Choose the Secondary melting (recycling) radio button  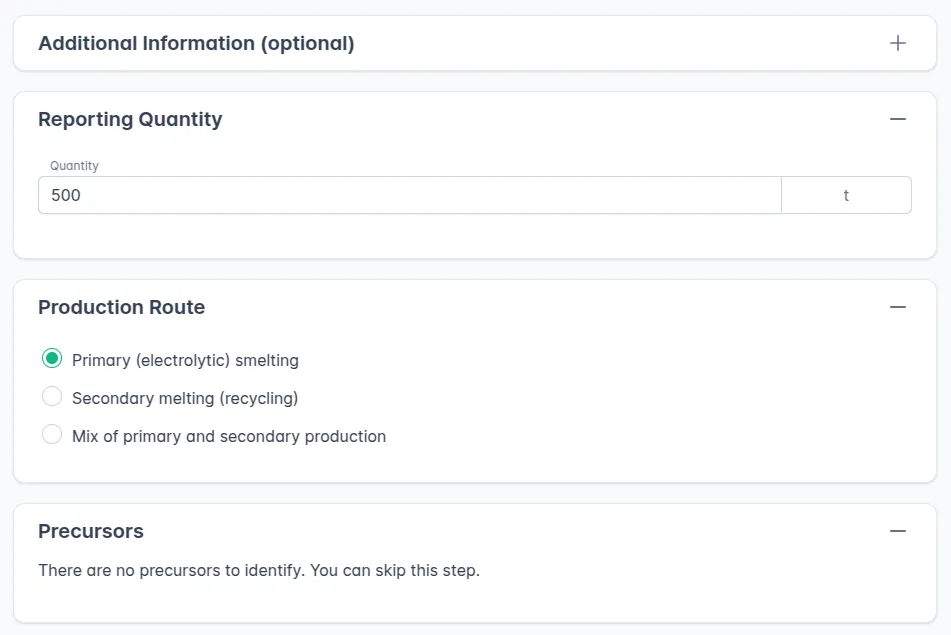(x=52, y=397)
